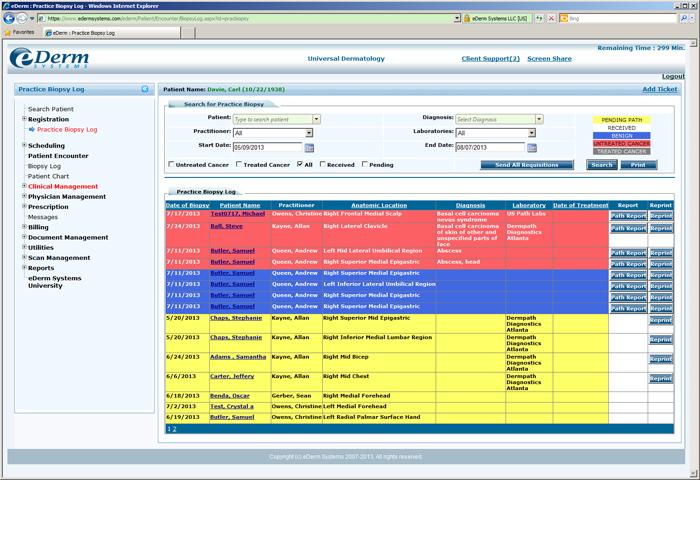Expand the Billing tree node

(x=25, y=226)
